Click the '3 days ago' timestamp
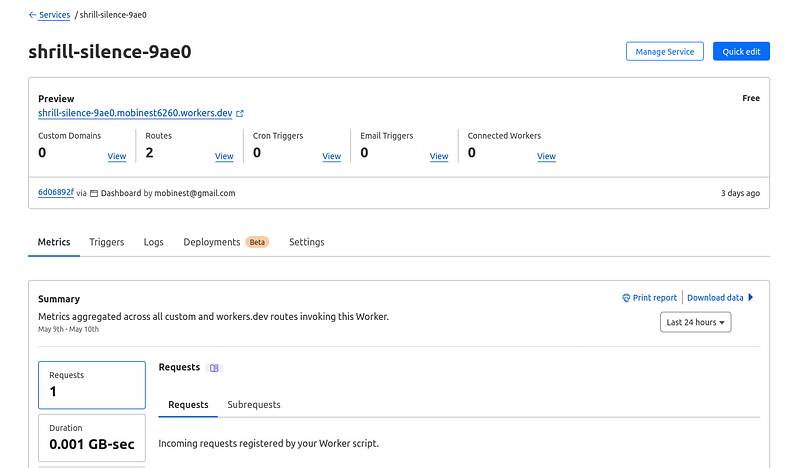The width and height of the screenshot is (800, 468). (x=740, y=193)
